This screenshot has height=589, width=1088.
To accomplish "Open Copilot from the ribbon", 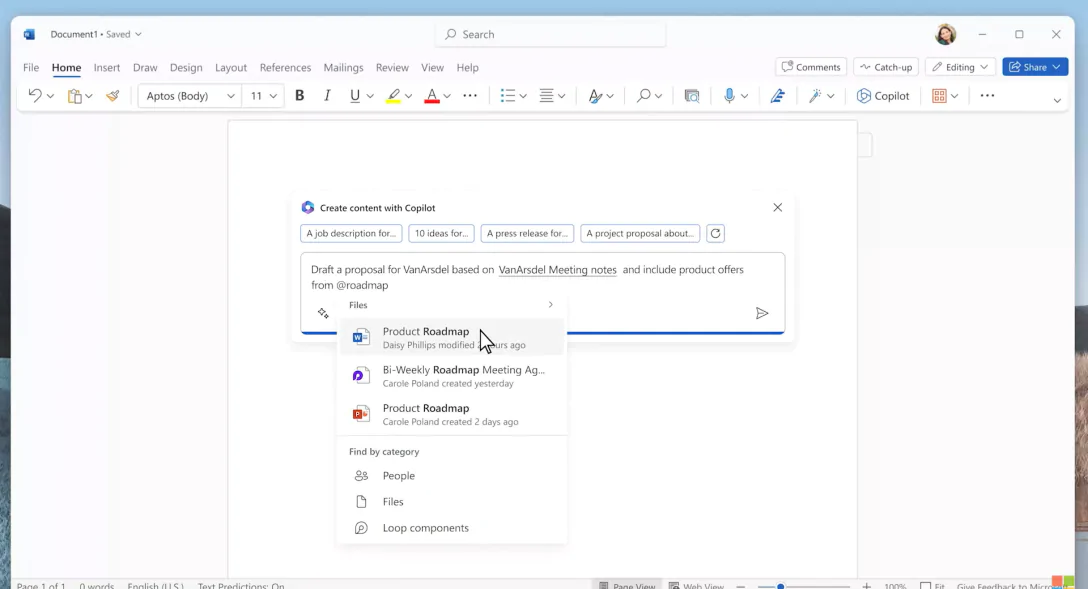I will (883, 96).
